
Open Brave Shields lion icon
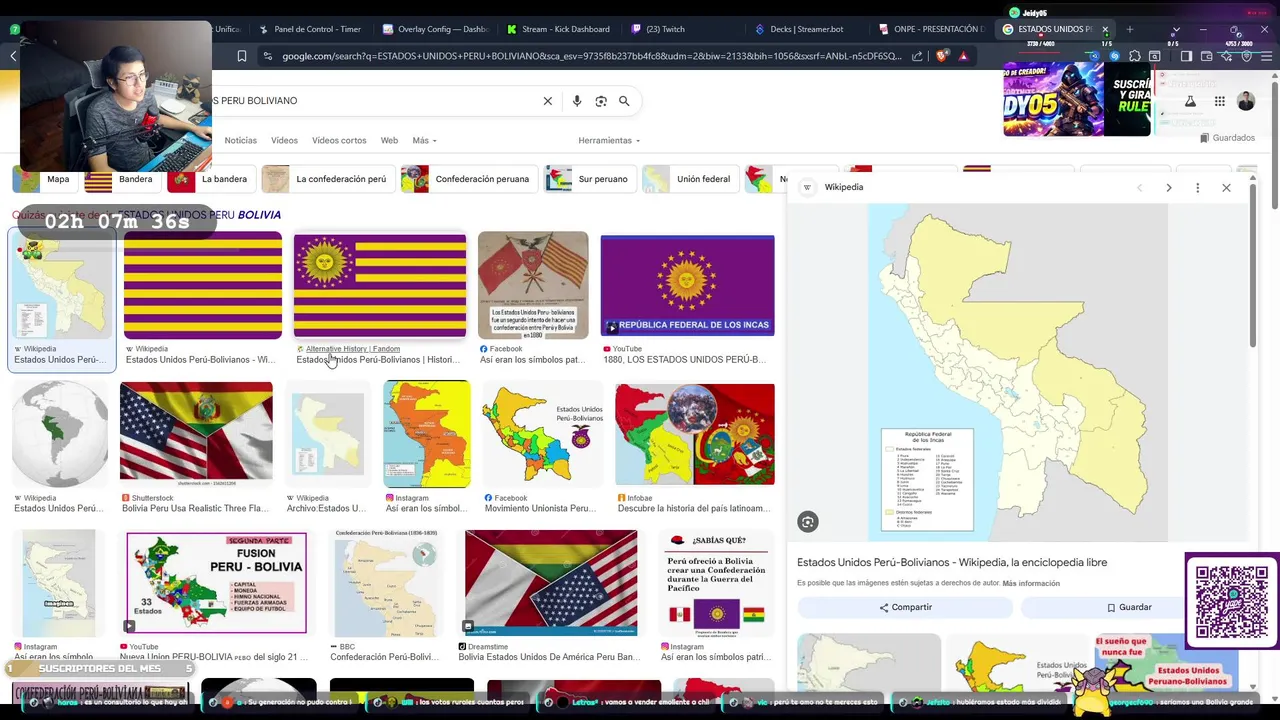point(941,56)
